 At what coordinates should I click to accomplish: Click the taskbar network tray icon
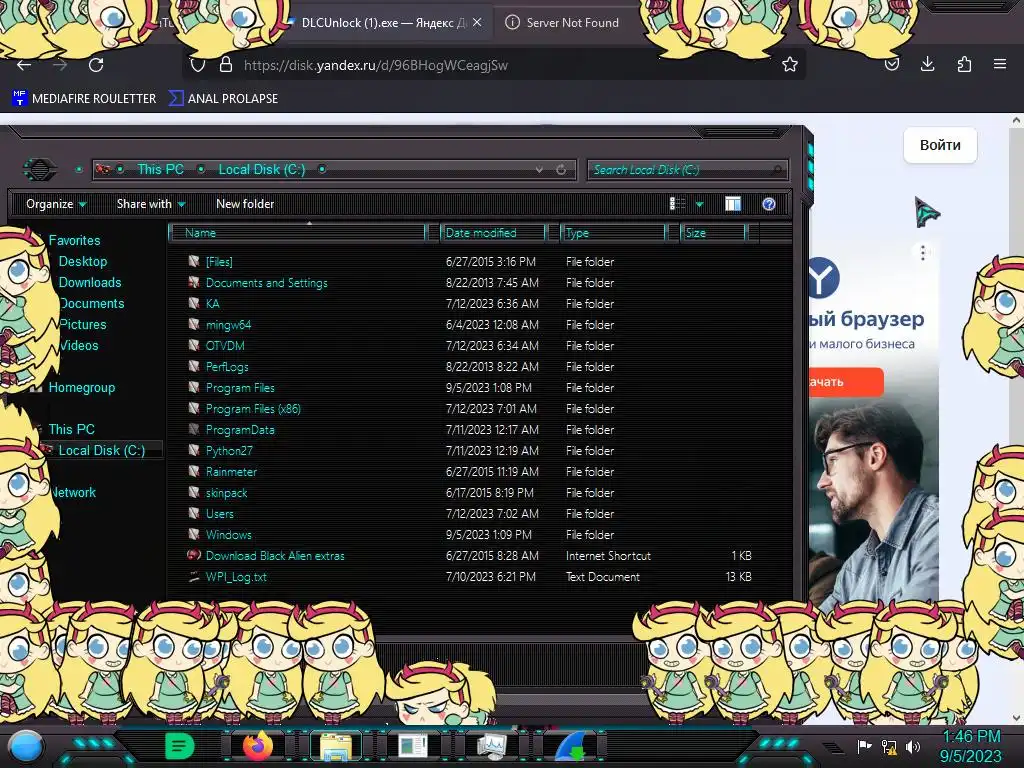pyautogui.click(x=889, y=746)
